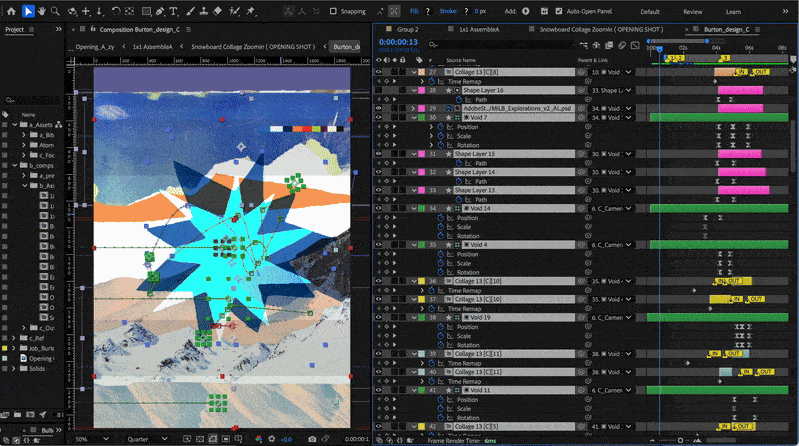The width and height of the screenshot is (799, 446).
Task: Hide the Shape Layer 16 layer
Action: coord(379,90)
